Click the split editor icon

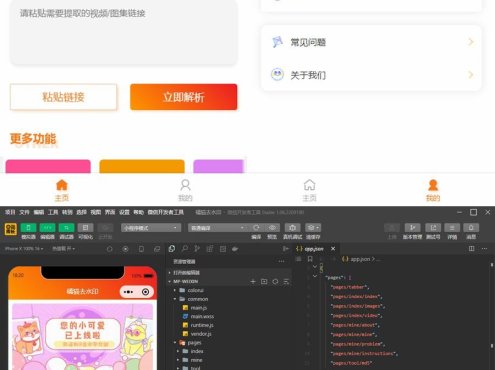point(471,249)
